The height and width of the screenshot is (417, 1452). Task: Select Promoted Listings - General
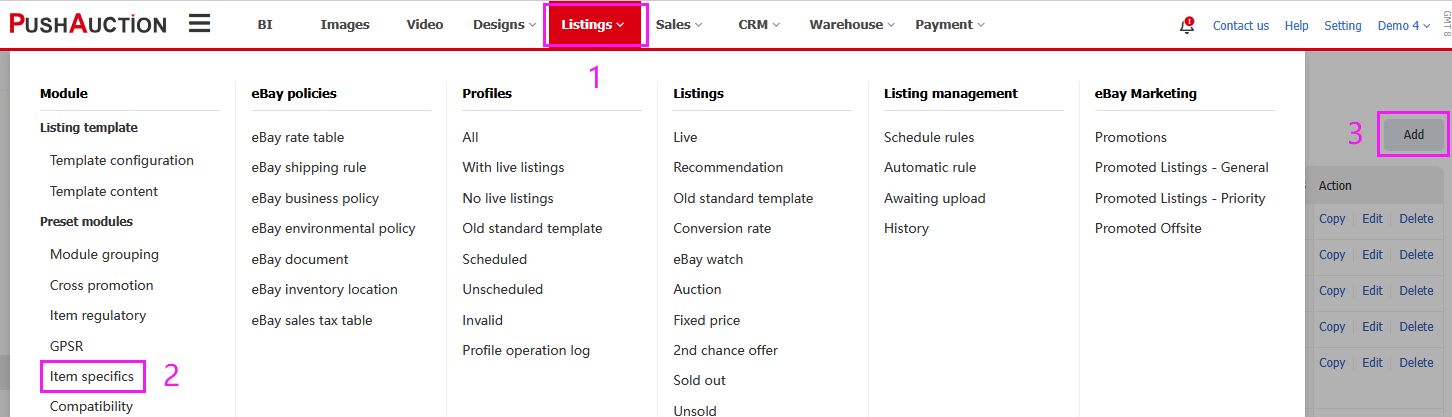click(1182, 167)
